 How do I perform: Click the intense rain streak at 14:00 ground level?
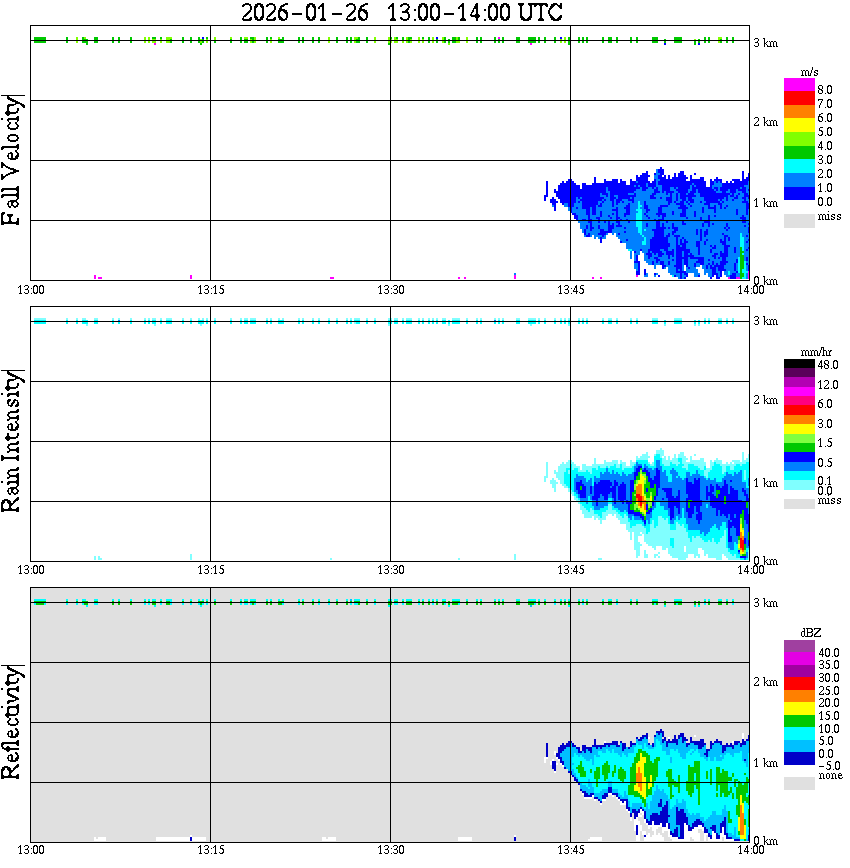(743, 536)
